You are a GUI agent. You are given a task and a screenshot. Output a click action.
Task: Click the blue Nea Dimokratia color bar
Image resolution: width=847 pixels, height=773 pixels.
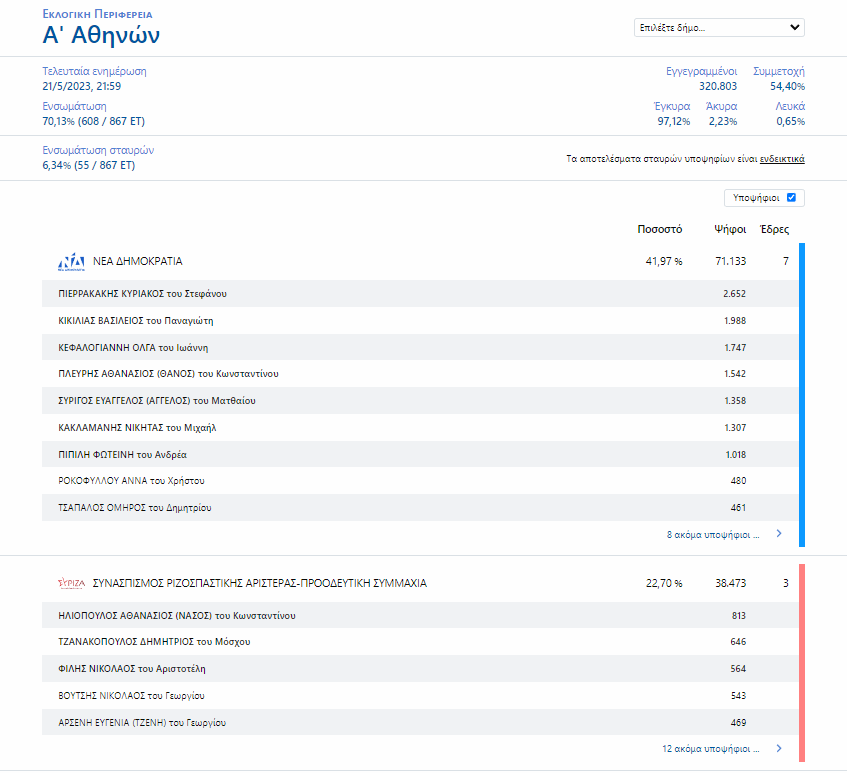[x=802, y=395]
